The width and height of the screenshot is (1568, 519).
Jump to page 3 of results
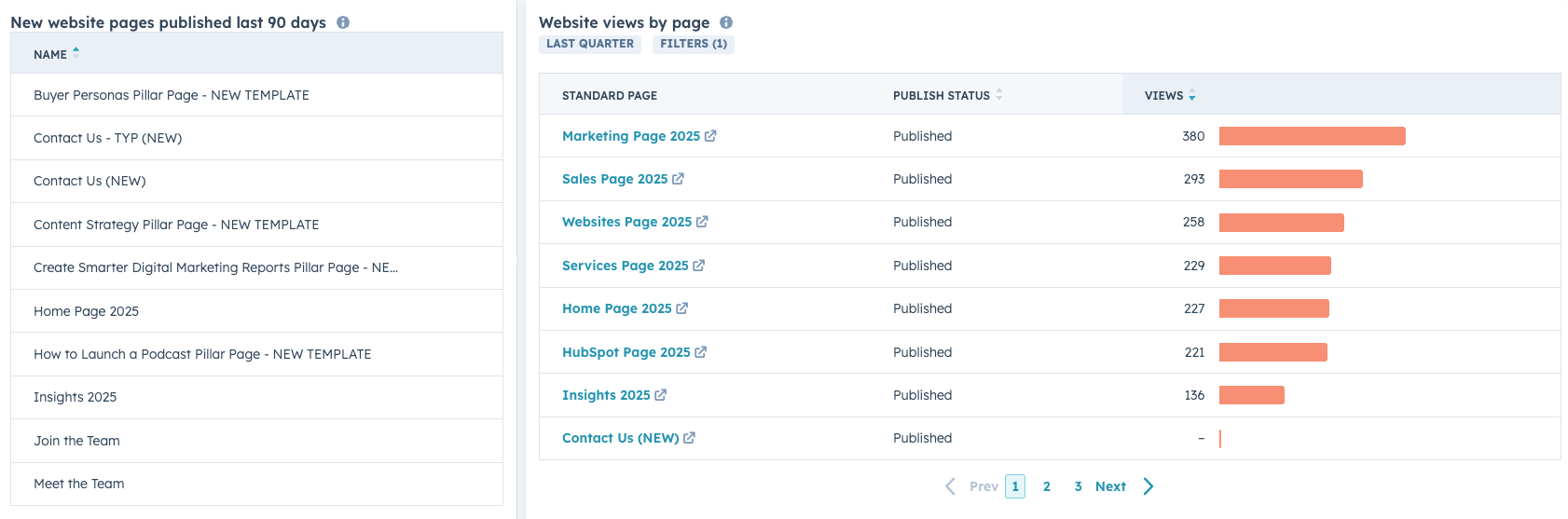(1078, 486)
